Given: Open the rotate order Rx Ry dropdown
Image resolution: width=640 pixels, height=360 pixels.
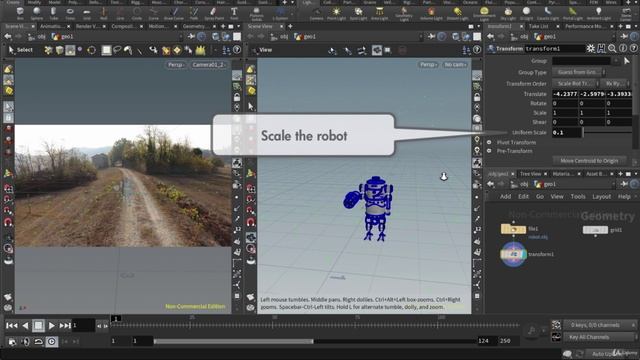Looking at the screenshot, I should click(616, 83).
